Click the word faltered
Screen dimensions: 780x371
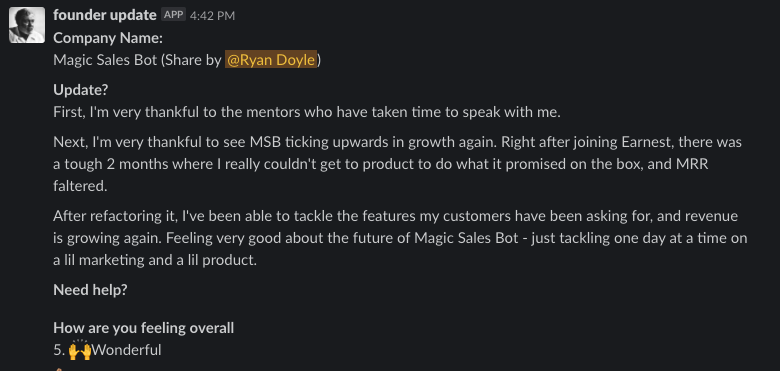coord(80,186)
